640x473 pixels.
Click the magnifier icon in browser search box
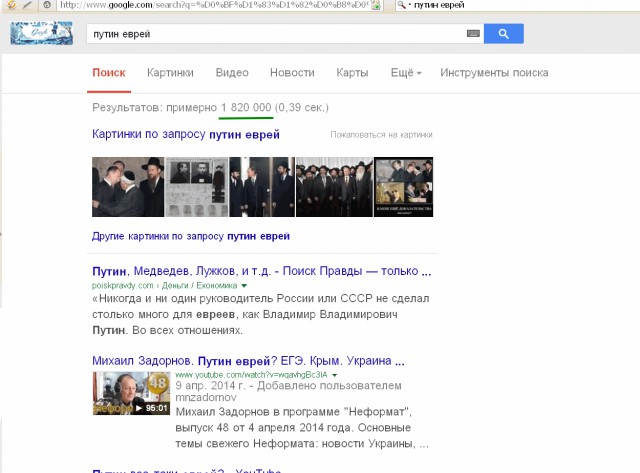[x=402, y=5]
